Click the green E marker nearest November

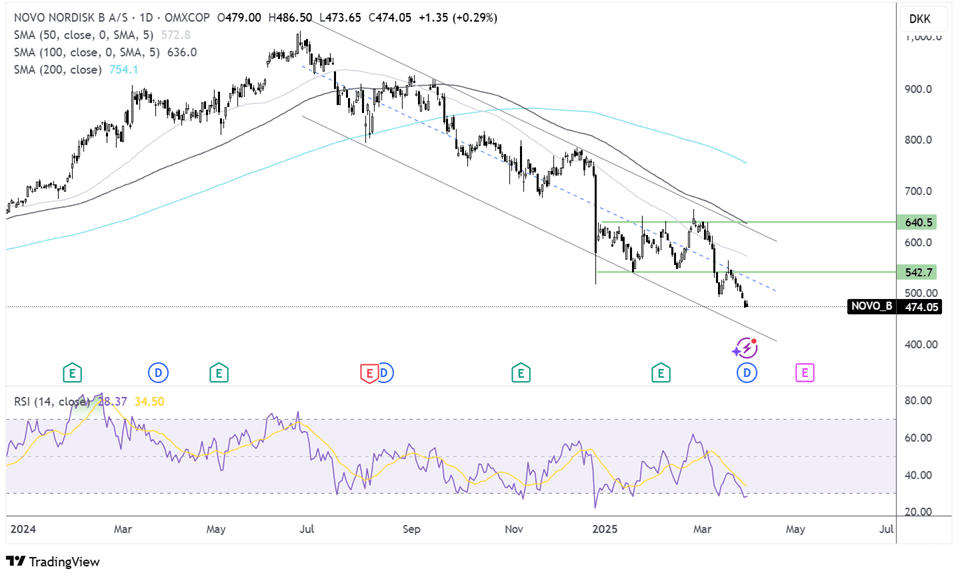pyautogui.click(x=521, y=372)
